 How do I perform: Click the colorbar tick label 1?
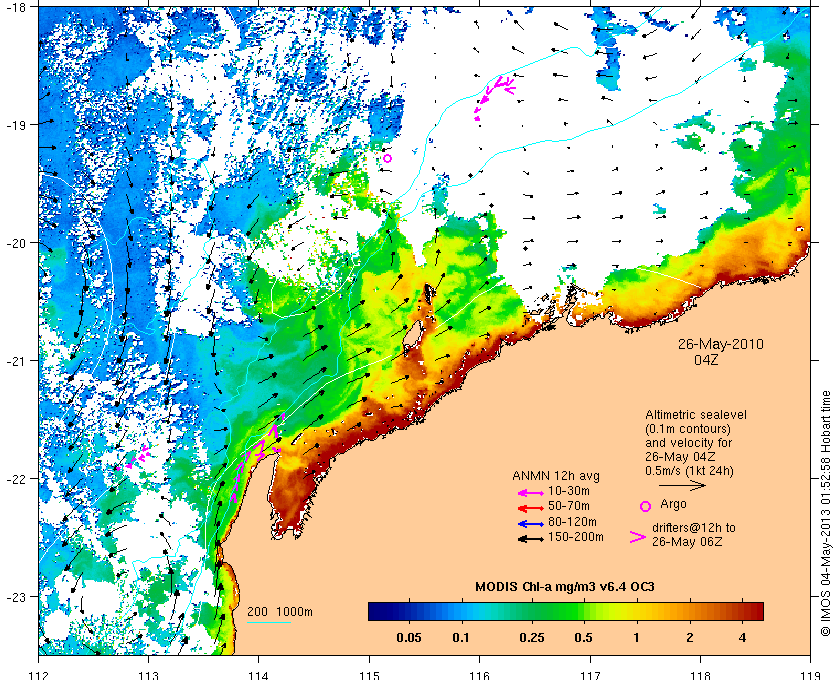(636, 638)
